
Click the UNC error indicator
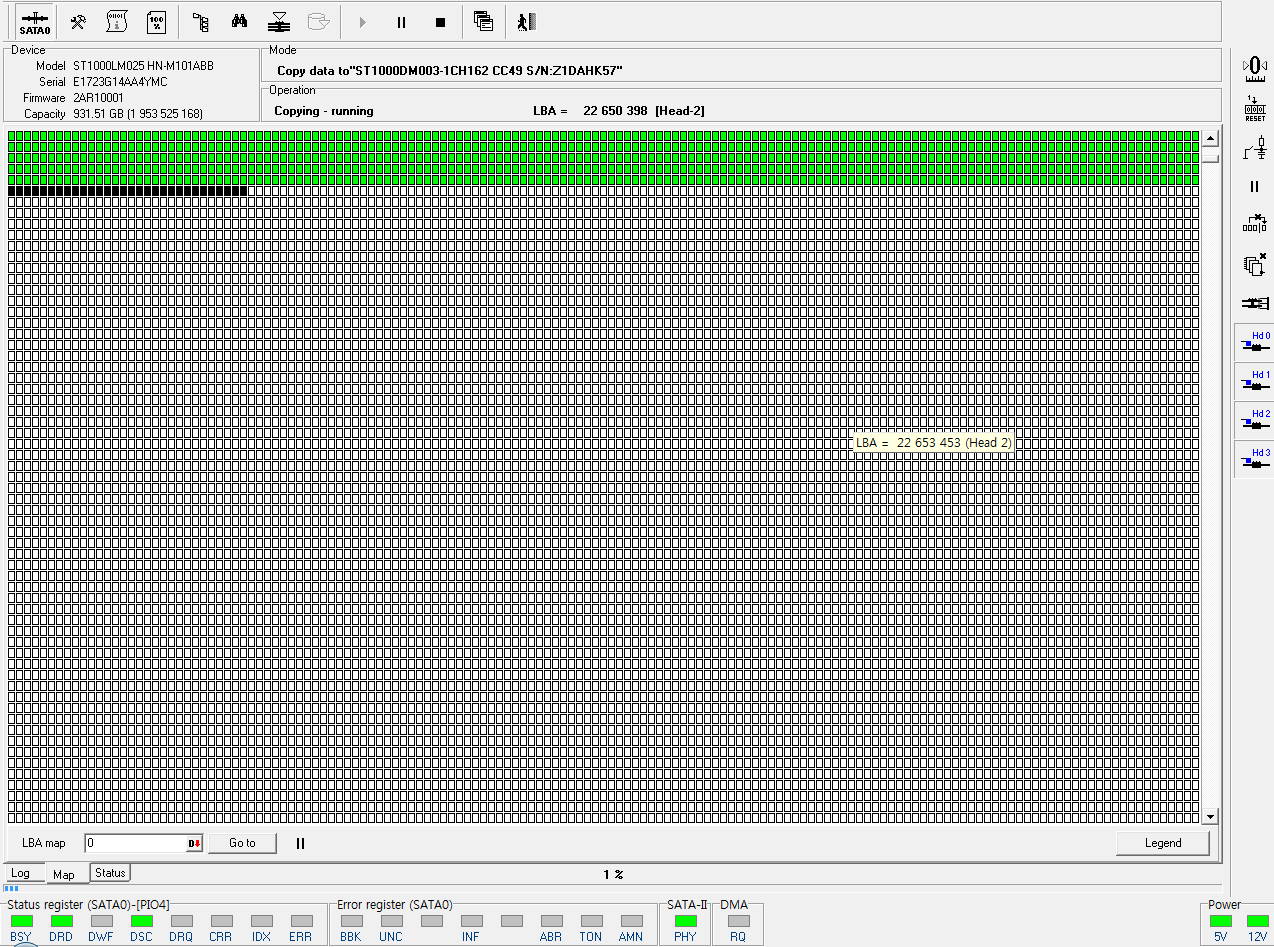(391, 920)
